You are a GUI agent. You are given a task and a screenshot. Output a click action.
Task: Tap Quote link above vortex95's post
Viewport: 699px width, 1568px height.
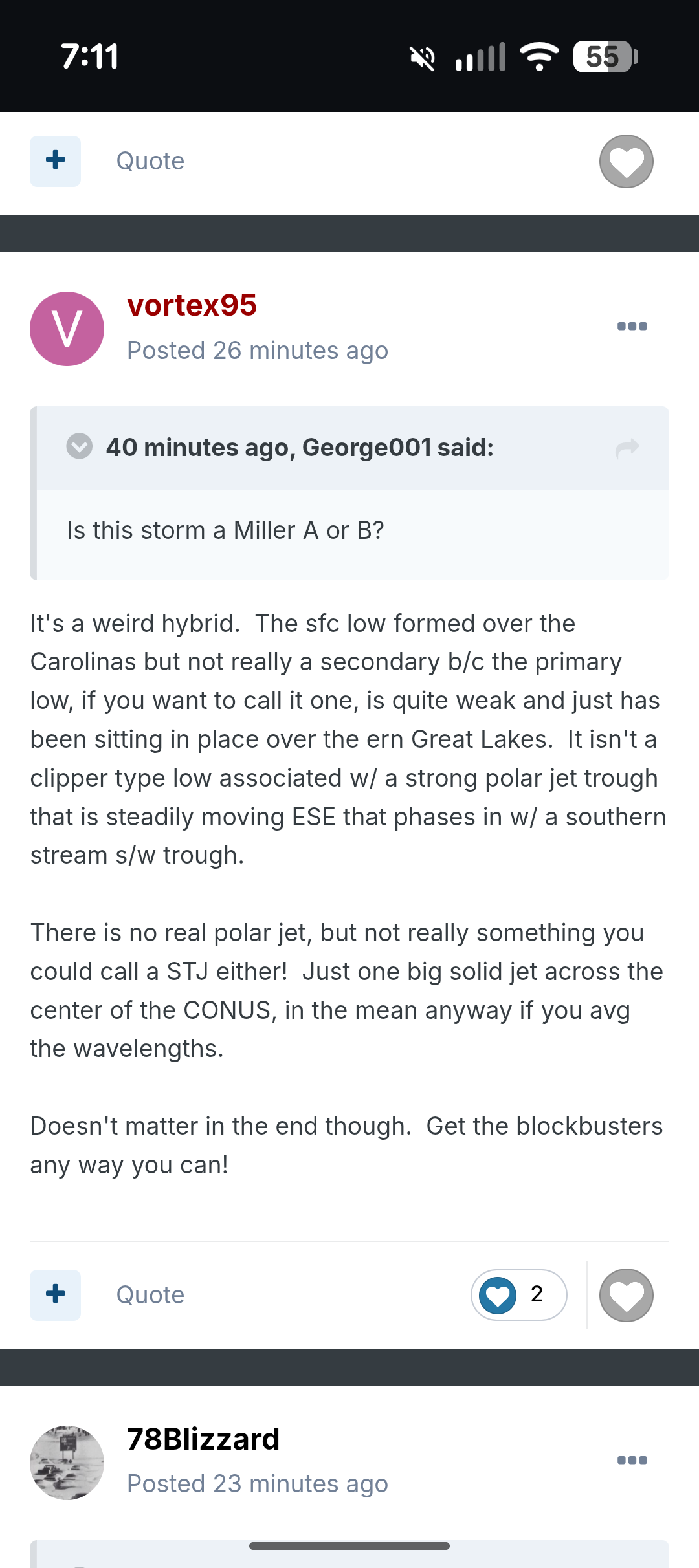[150, 161]
